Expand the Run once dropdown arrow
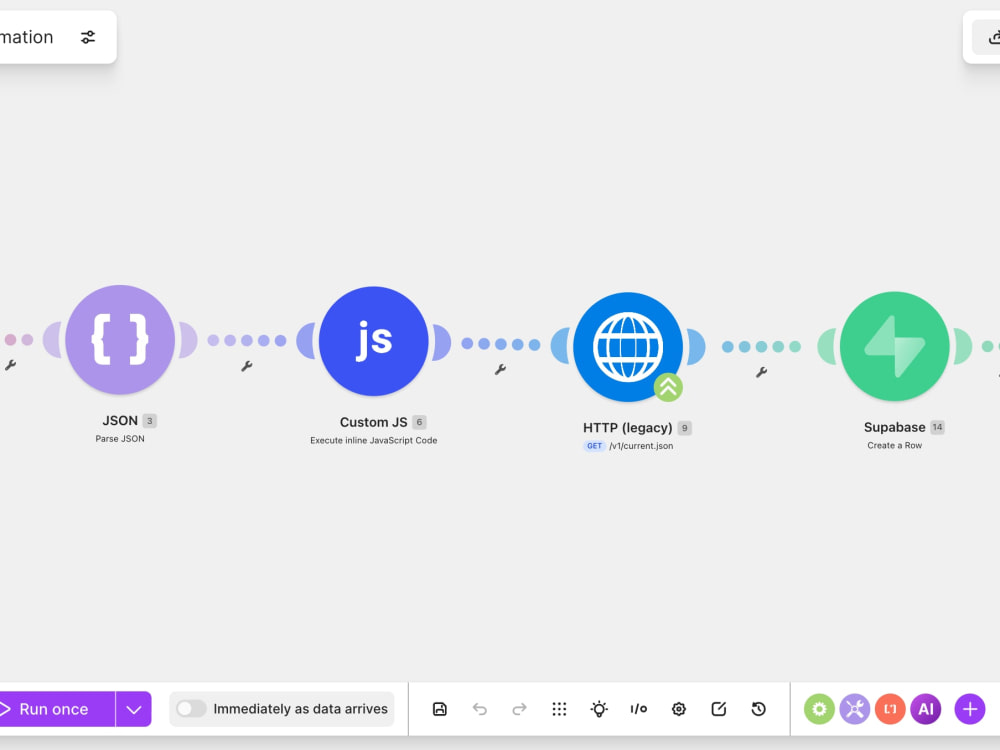 click(x=133, y=709)
